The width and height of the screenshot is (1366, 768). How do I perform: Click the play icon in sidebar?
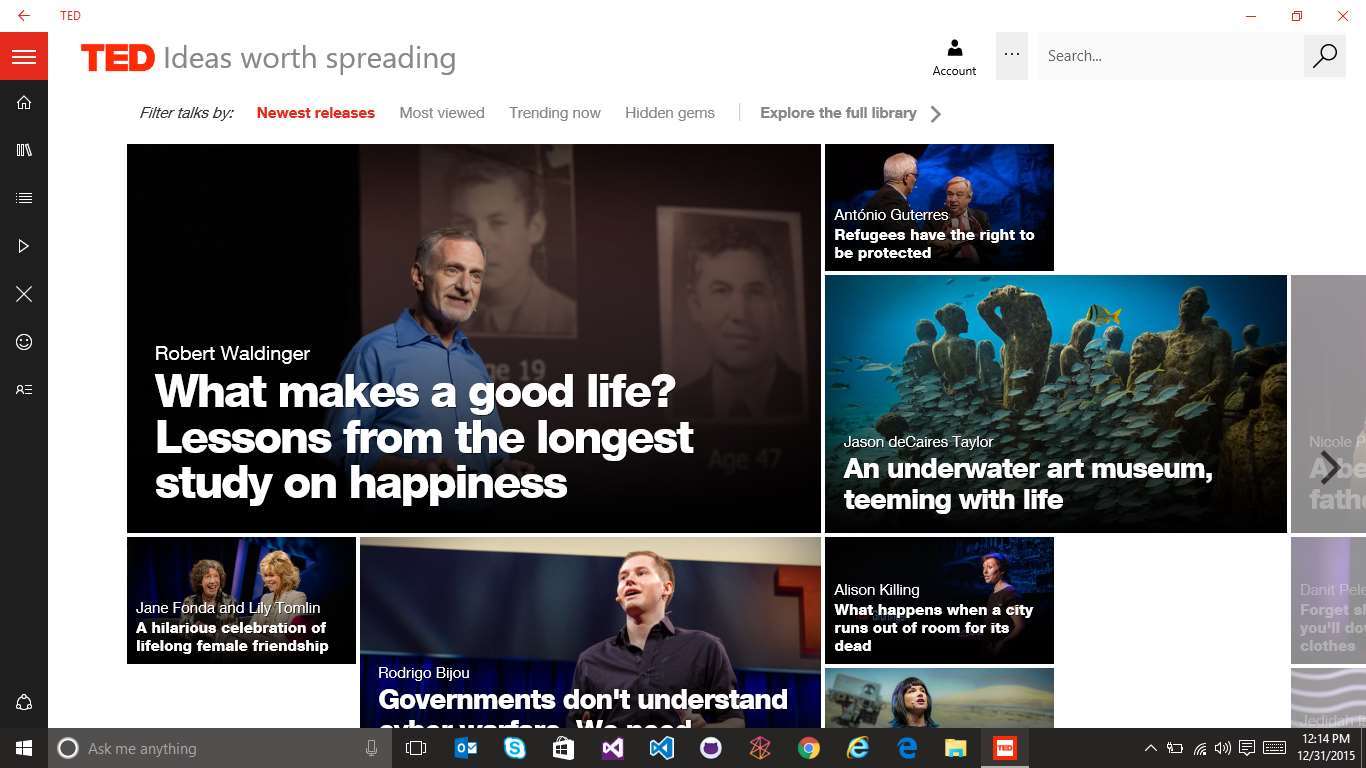pyautogui.click(x=24, y=246)
